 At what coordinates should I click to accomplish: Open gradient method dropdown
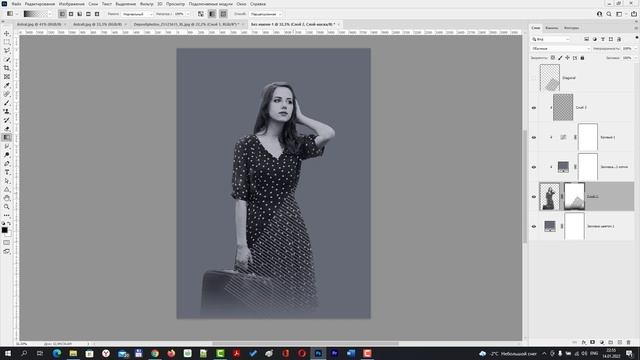pos(265,14)
